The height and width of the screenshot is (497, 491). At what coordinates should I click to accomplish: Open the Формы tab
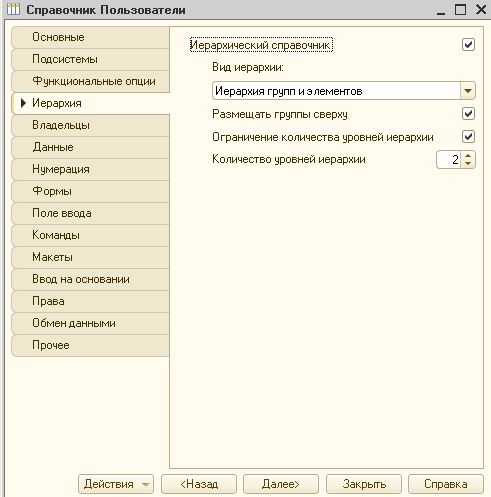90,191
